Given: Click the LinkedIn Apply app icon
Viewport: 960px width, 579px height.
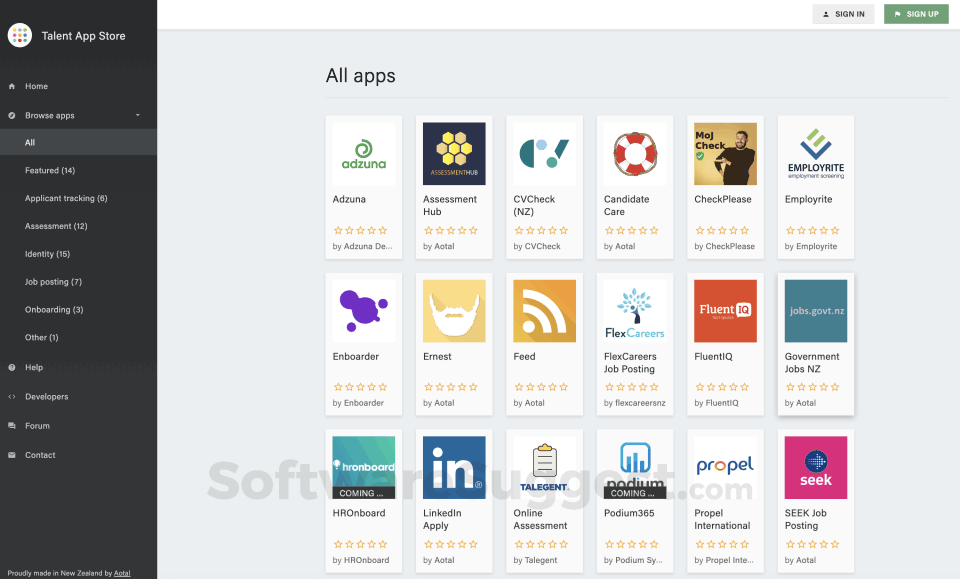Looking at the screenshot, I should [x=454, y=467].
